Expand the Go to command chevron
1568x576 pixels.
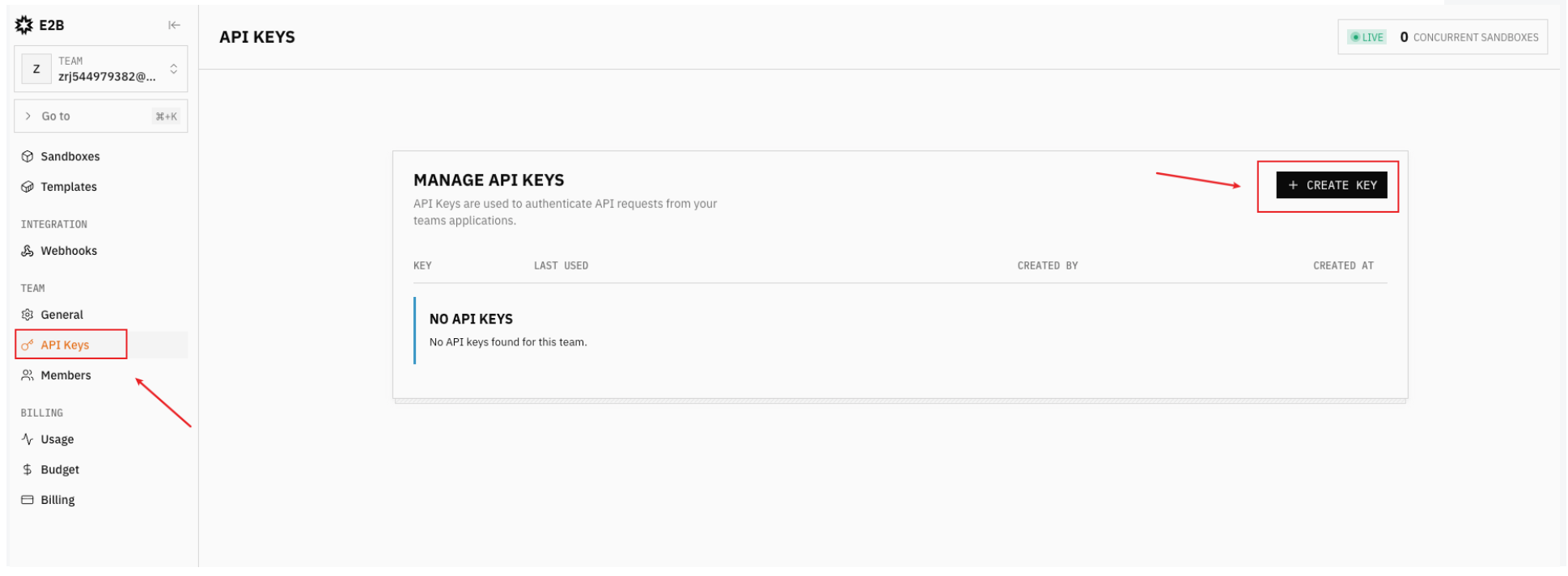click(28, 116)
